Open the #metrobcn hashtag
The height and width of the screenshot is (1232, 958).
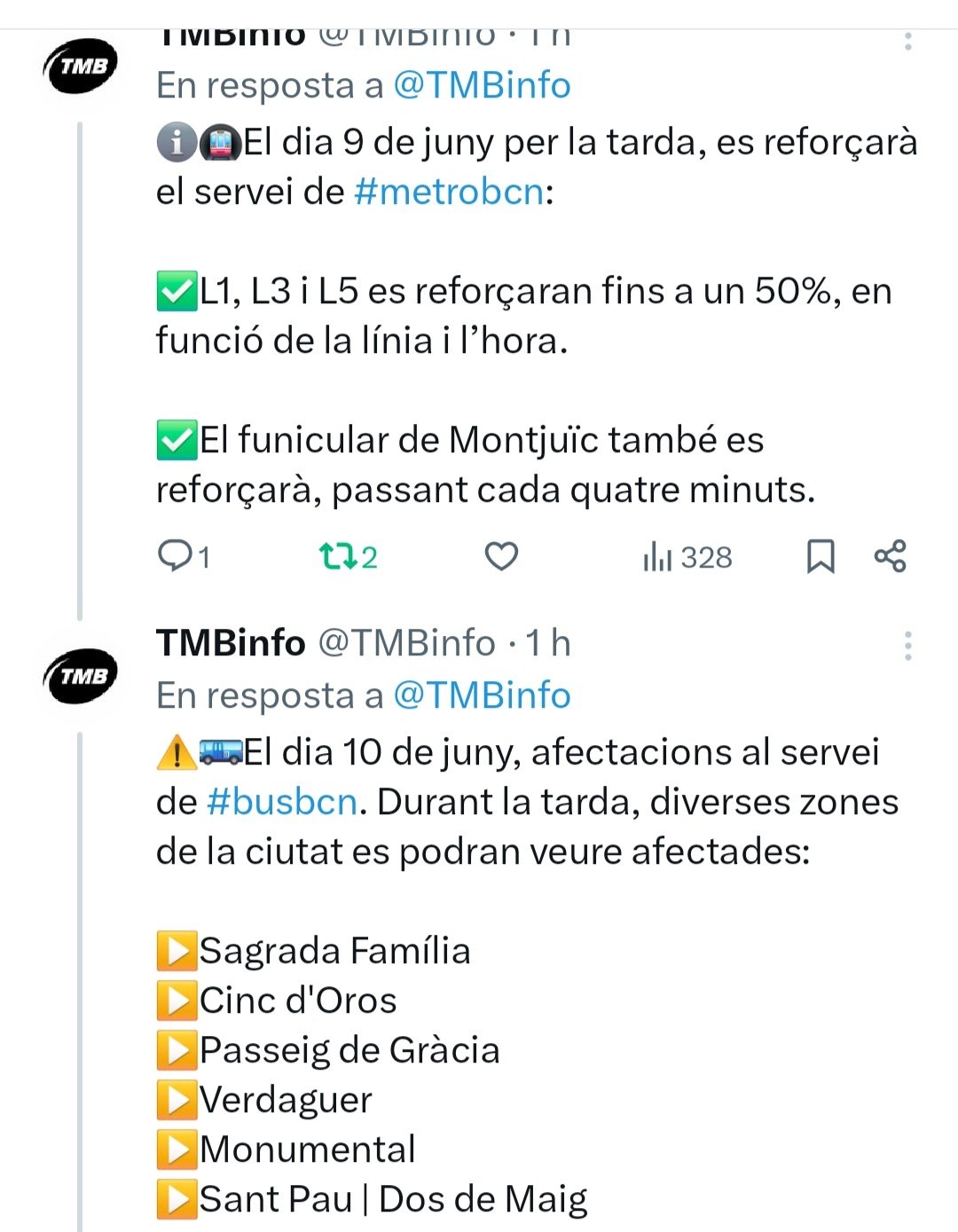click(449, 192)
